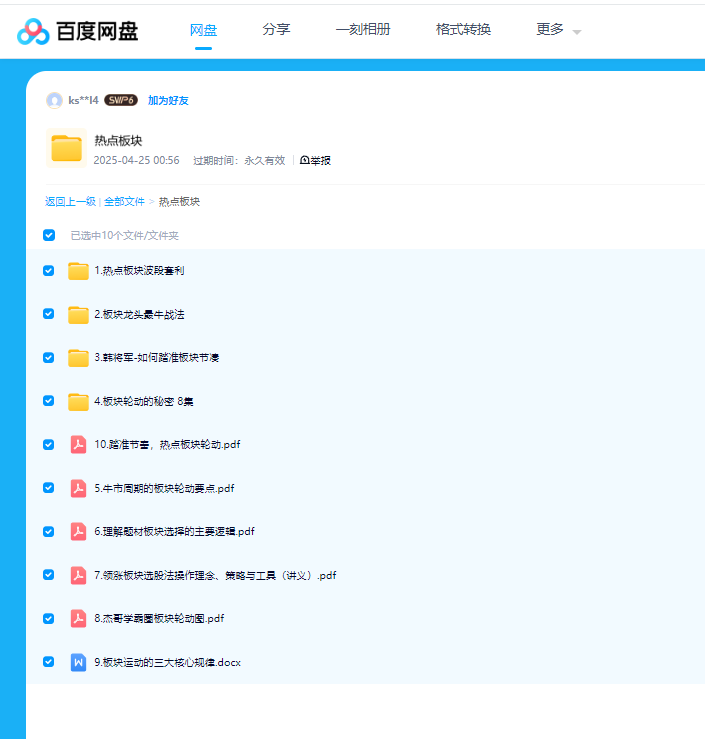Click the large 热点板块 shared folder icon
The height and width of the screenshot is (739, 705).
tap(66, 148)
